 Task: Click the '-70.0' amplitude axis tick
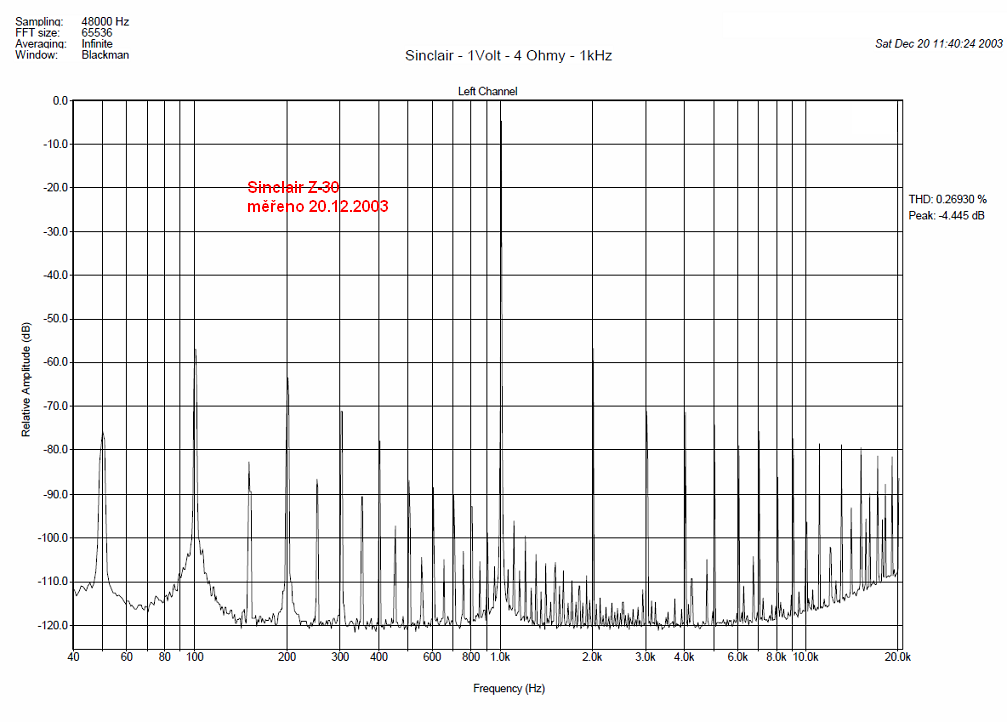(56, 406)
